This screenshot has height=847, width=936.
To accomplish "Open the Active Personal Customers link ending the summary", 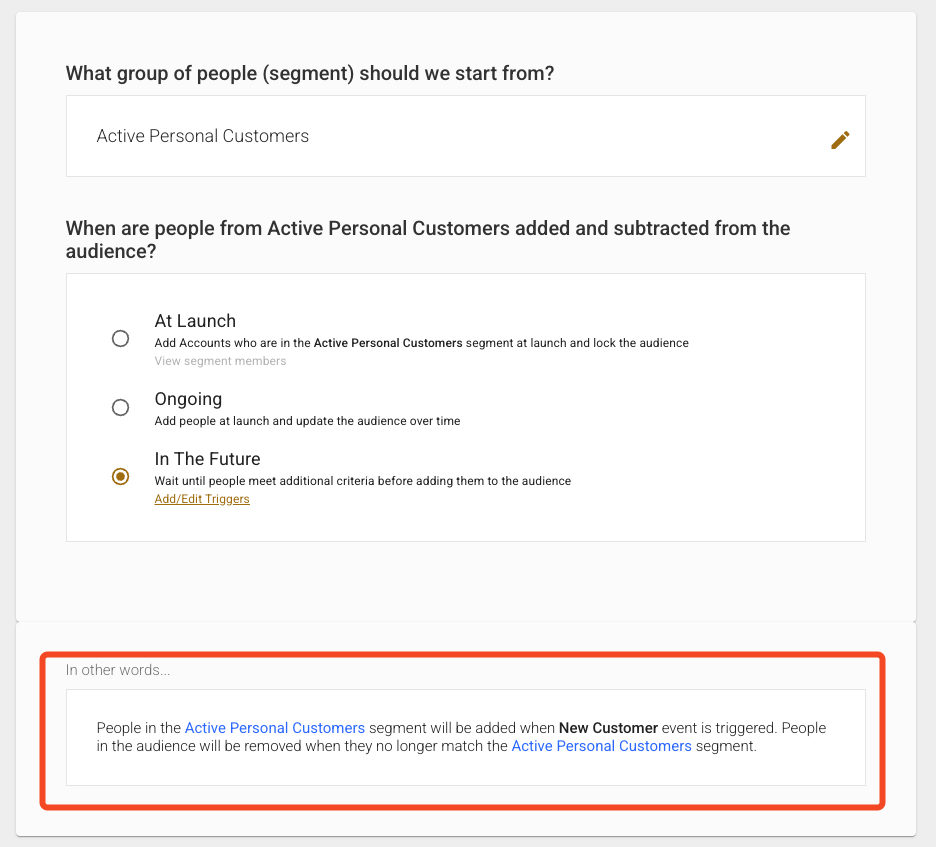I will point(601,746).
